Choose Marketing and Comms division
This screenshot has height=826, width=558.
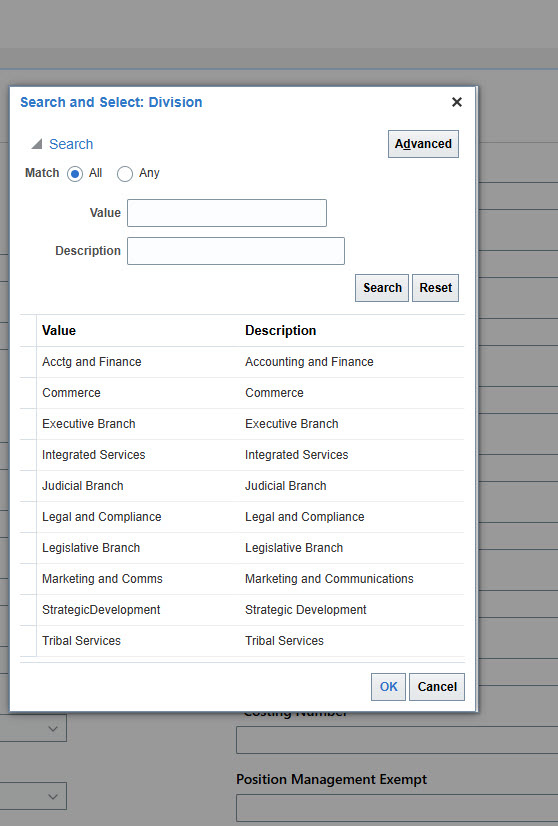tap(242, 579)
